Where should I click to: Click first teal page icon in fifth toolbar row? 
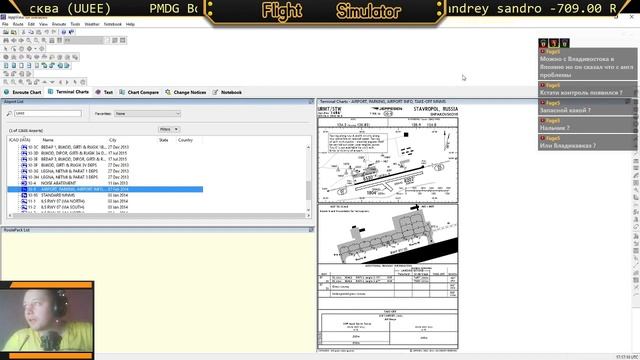(6, 65)
